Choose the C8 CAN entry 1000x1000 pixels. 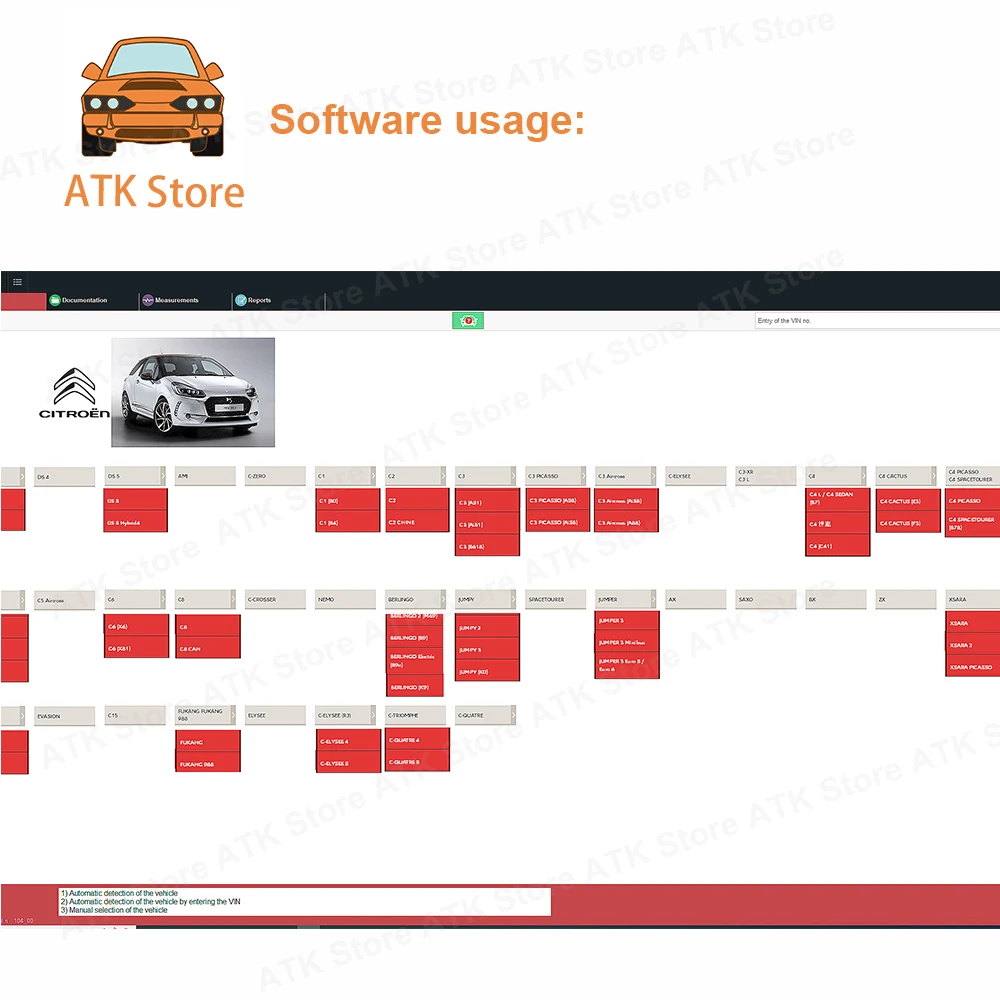click(208, 649)
